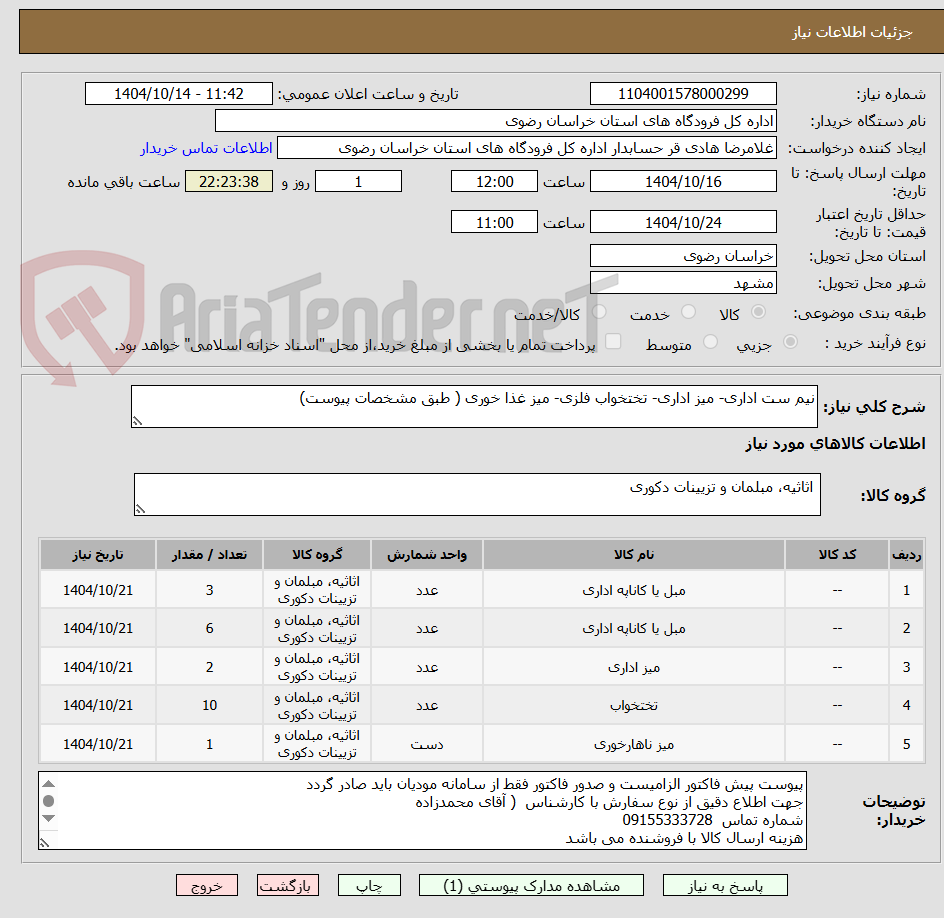This screenshot has height=918, width=944.
Task: Click the تاریخ نیاز column header
Action: [98, 554]
